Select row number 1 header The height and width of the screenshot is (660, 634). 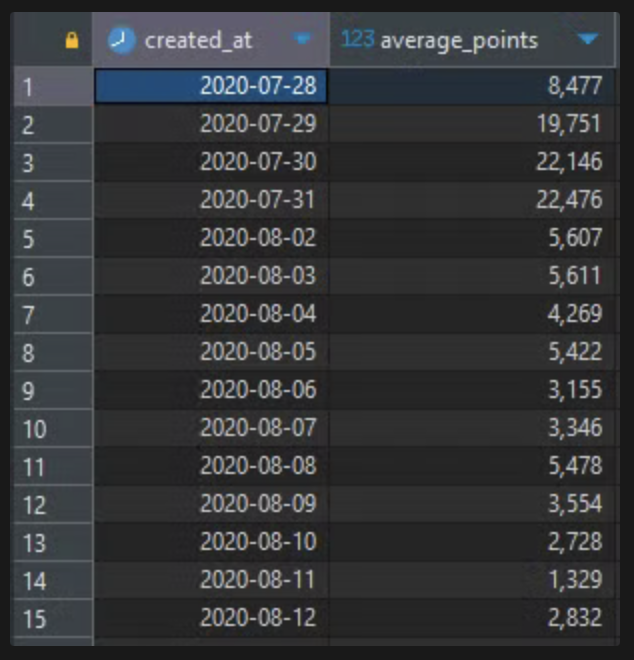tap(53, 86)
